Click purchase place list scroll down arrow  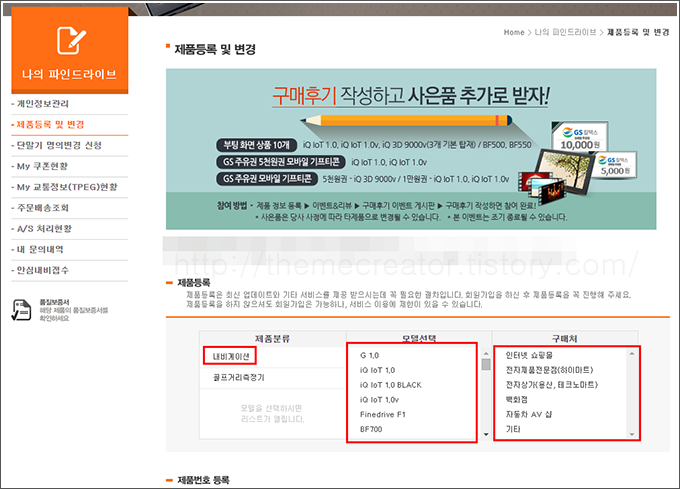(632, 434)
